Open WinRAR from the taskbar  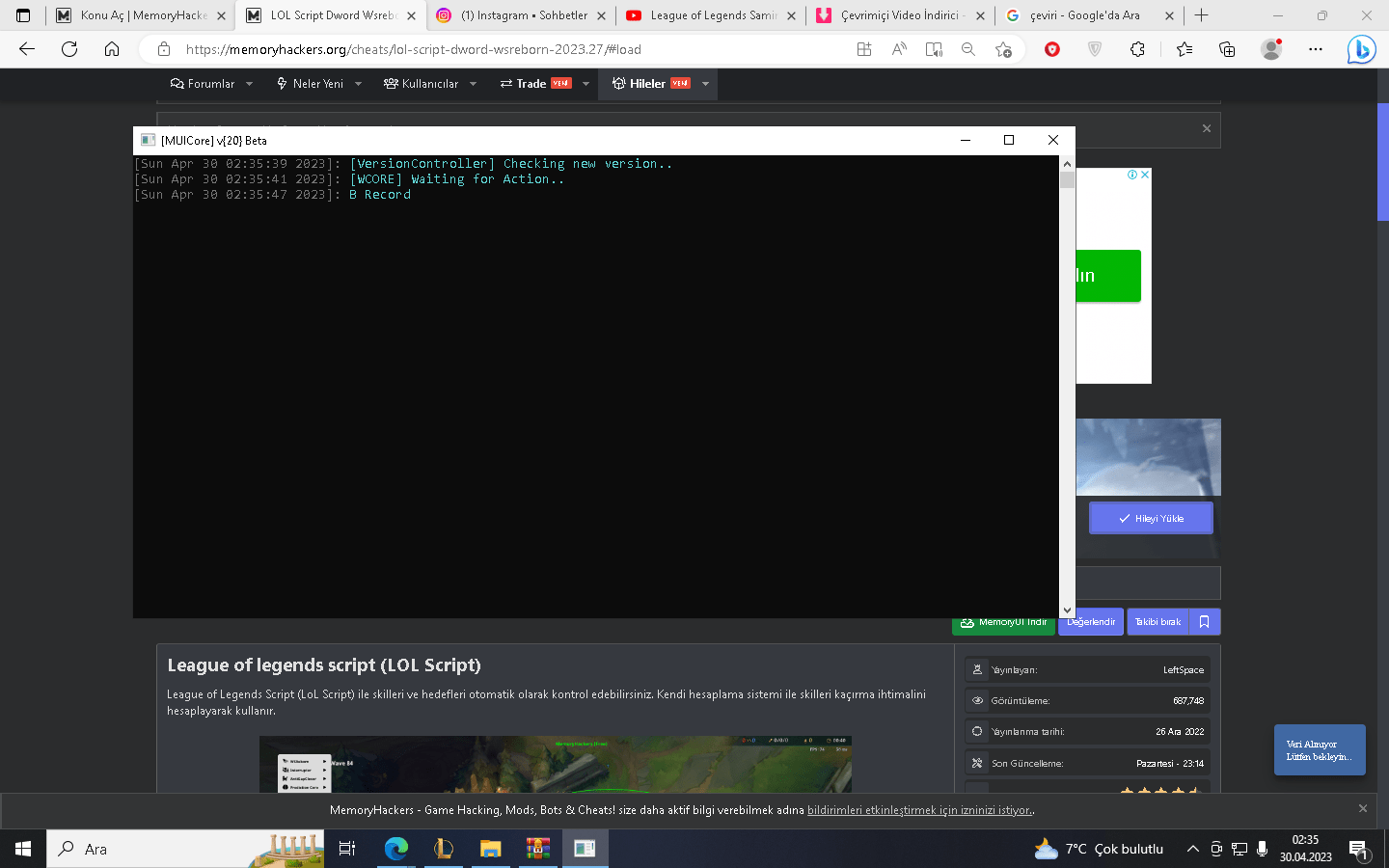[537, 849]
